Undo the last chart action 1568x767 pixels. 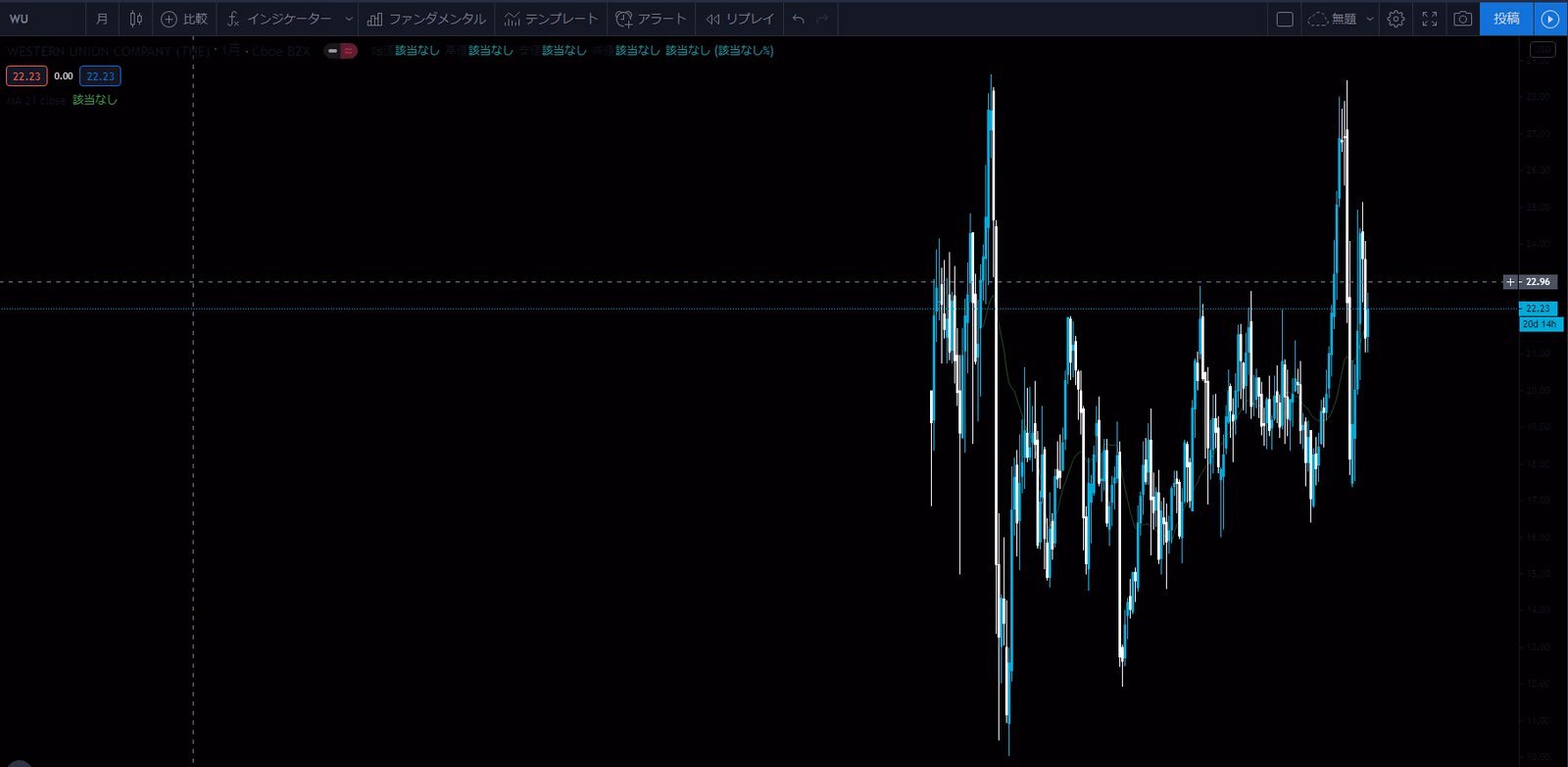pos(799,19)
